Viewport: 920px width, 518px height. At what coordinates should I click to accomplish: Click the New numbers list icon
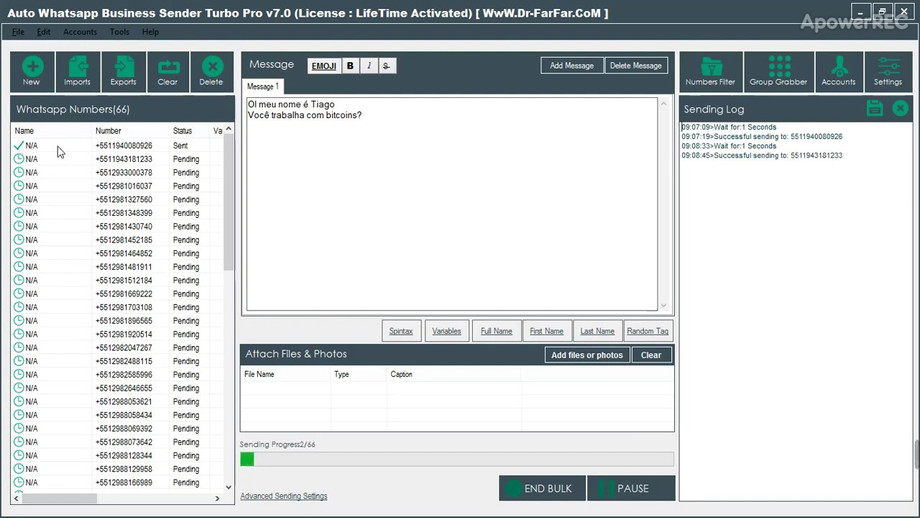tap(32, 71)
